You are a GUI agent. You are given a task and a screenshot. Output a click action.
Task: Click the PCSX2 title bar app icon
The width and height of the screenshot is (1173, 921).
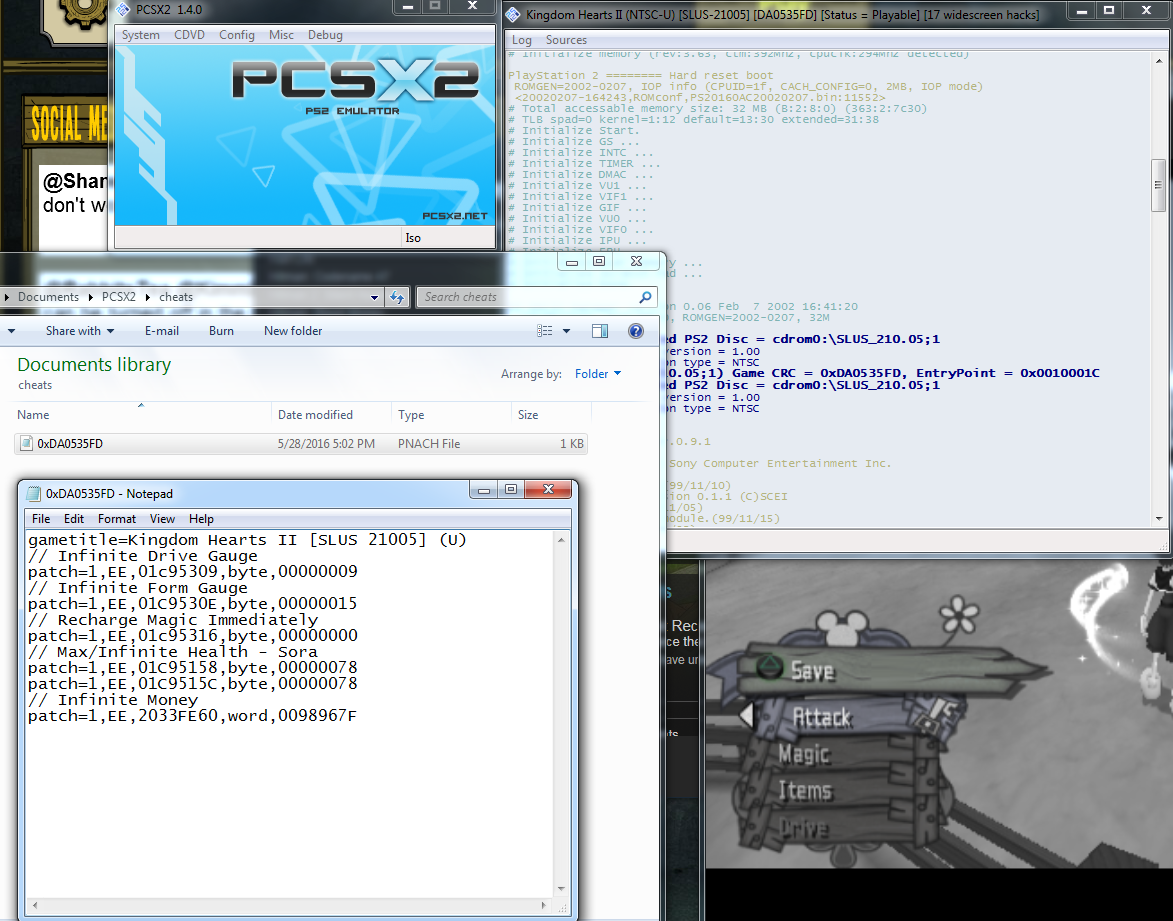click(x=123, y=10)
